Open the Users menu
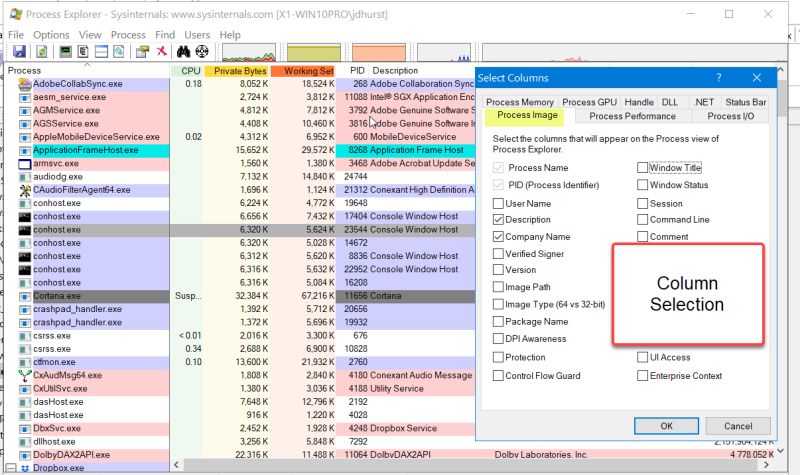800x475 pixels. 197,35
